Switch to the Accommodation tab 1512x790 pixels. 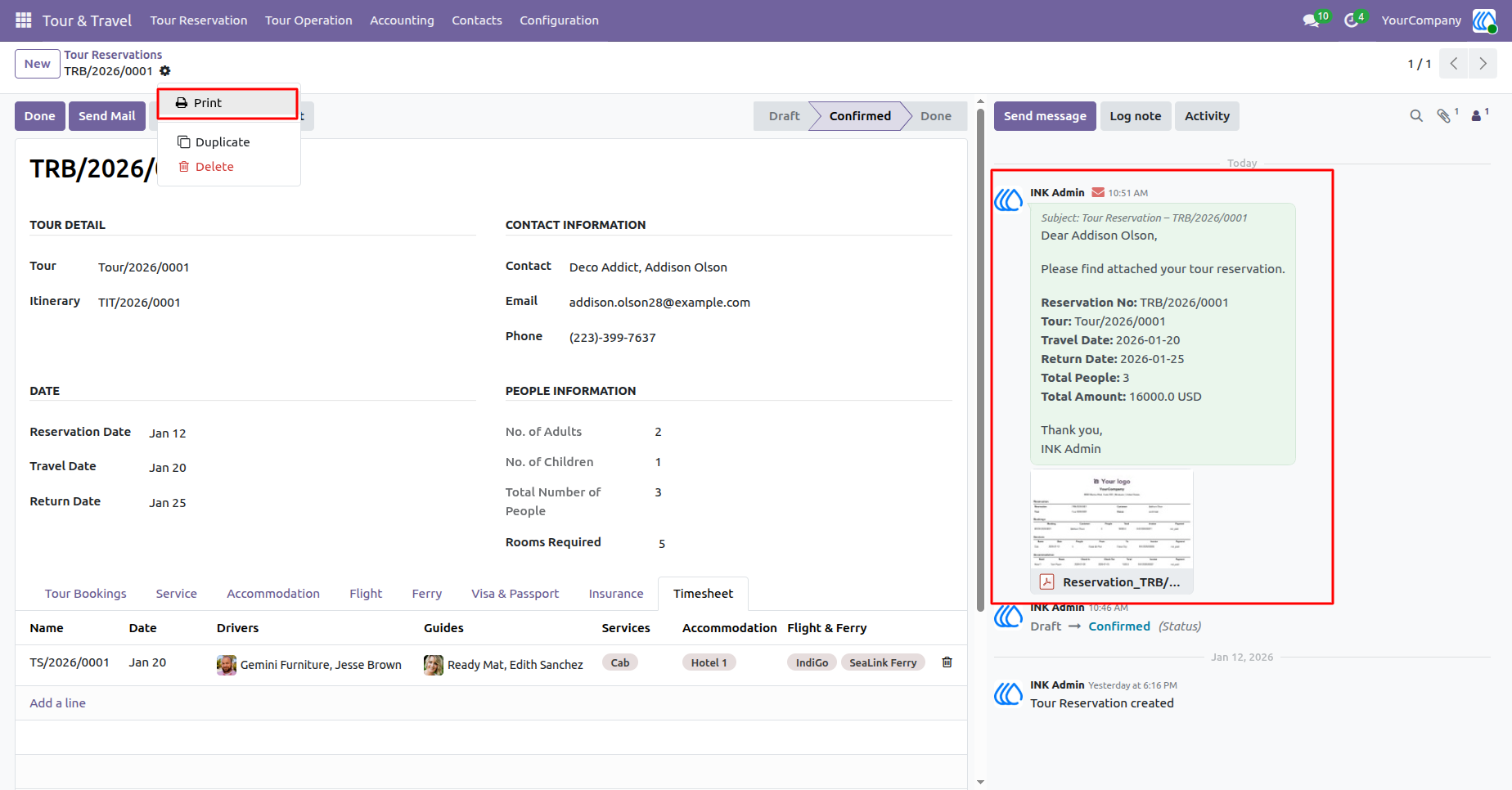[273, 594]
